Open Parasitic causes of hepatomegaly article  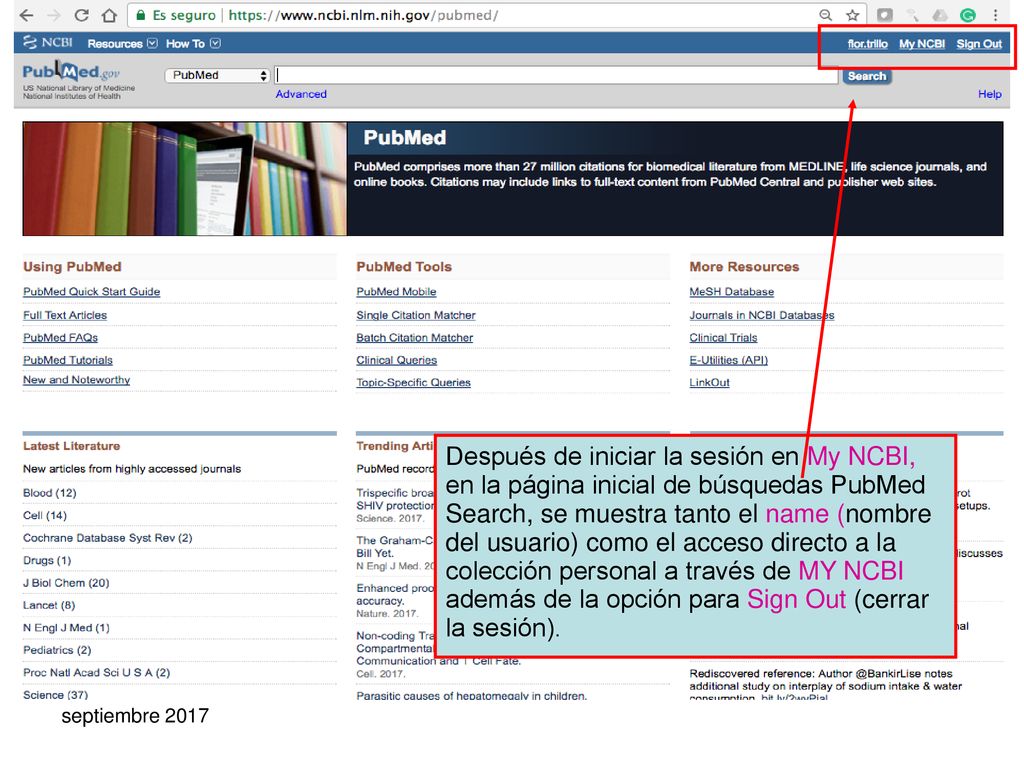click(472, 696)
